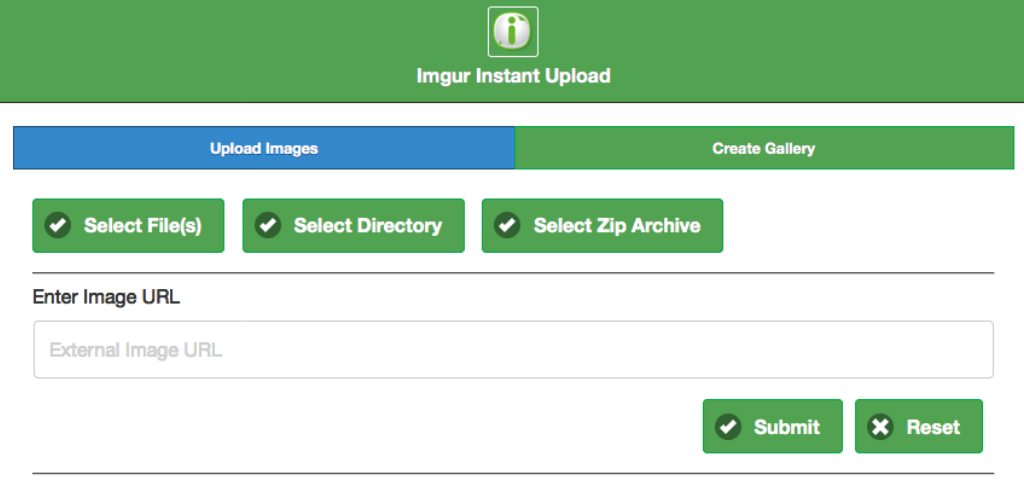Click the checkmark icon on Submit
The image size is (1024, 500).
(728, 427)
